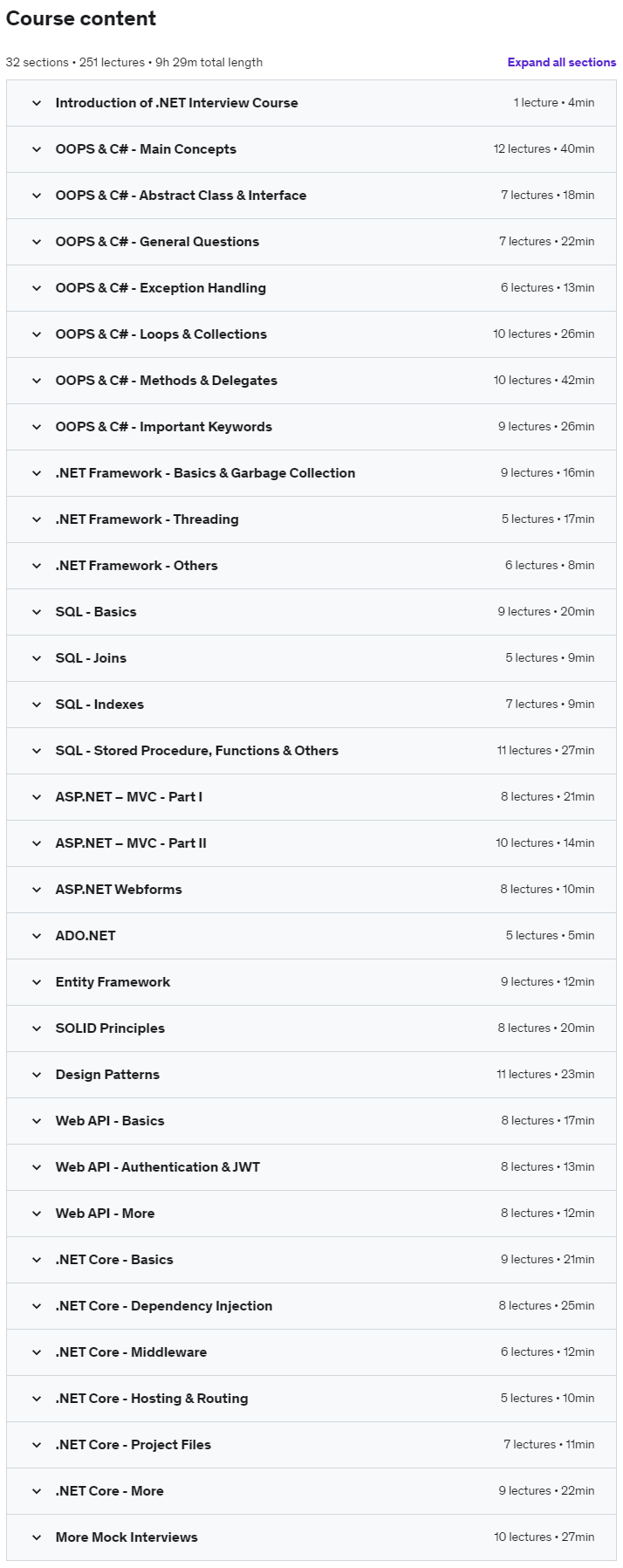623x1568 pixels.
Task: Click chevron next to OOPS & C# - Important Keywords
Action: pyautogui.click(x=37, y=427)
